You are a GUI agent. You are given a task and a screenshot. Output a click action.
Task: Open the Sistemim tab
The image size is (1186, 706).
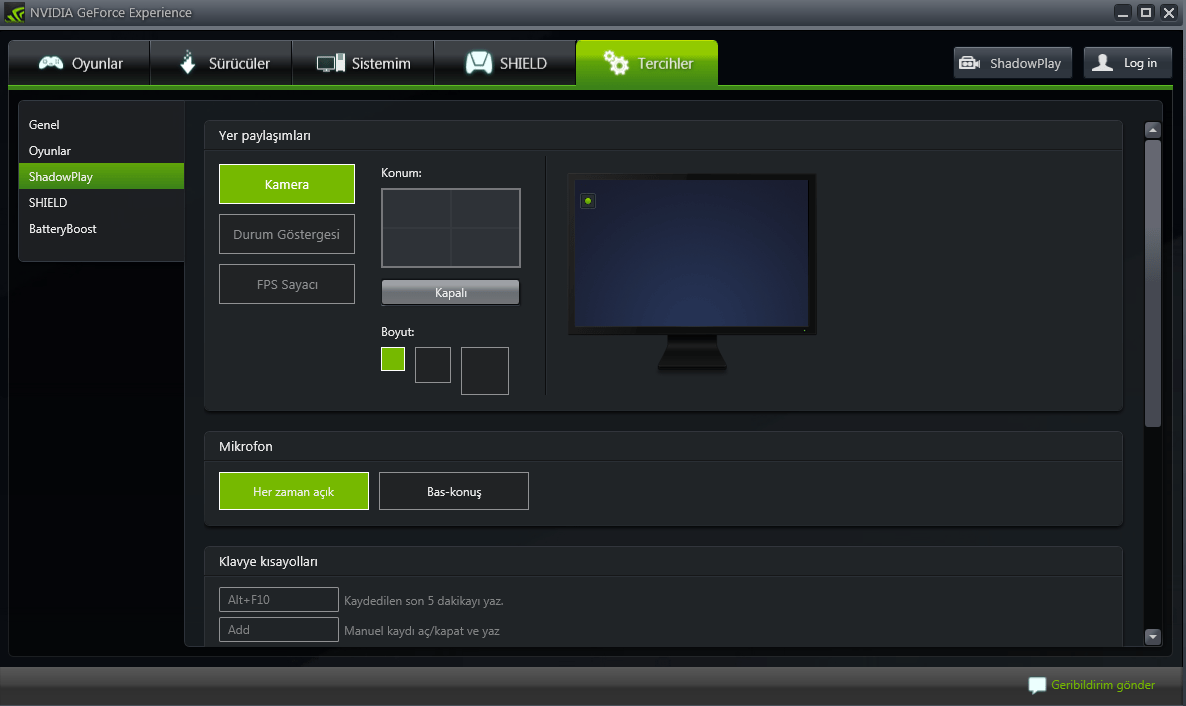(x=363, y=63)
